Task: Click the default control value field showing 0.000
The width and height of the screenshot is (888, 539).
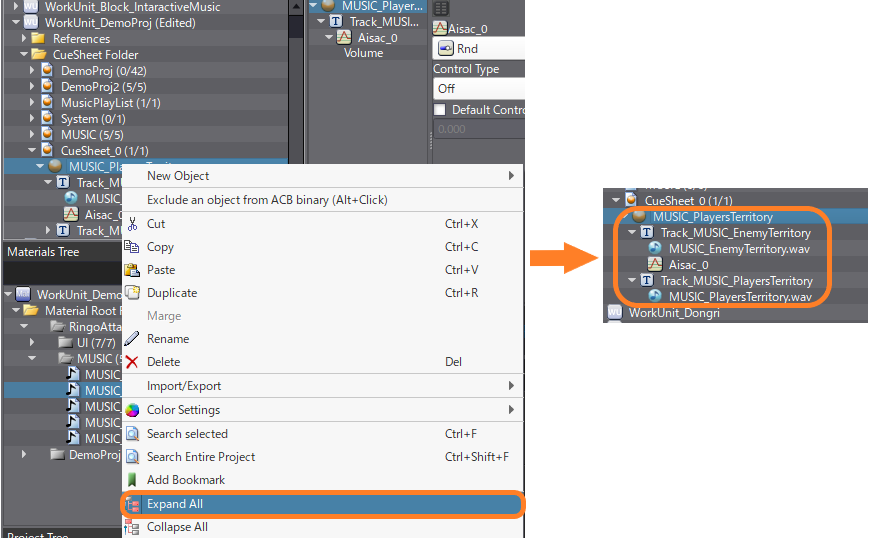Action: (x=479, y=129)
